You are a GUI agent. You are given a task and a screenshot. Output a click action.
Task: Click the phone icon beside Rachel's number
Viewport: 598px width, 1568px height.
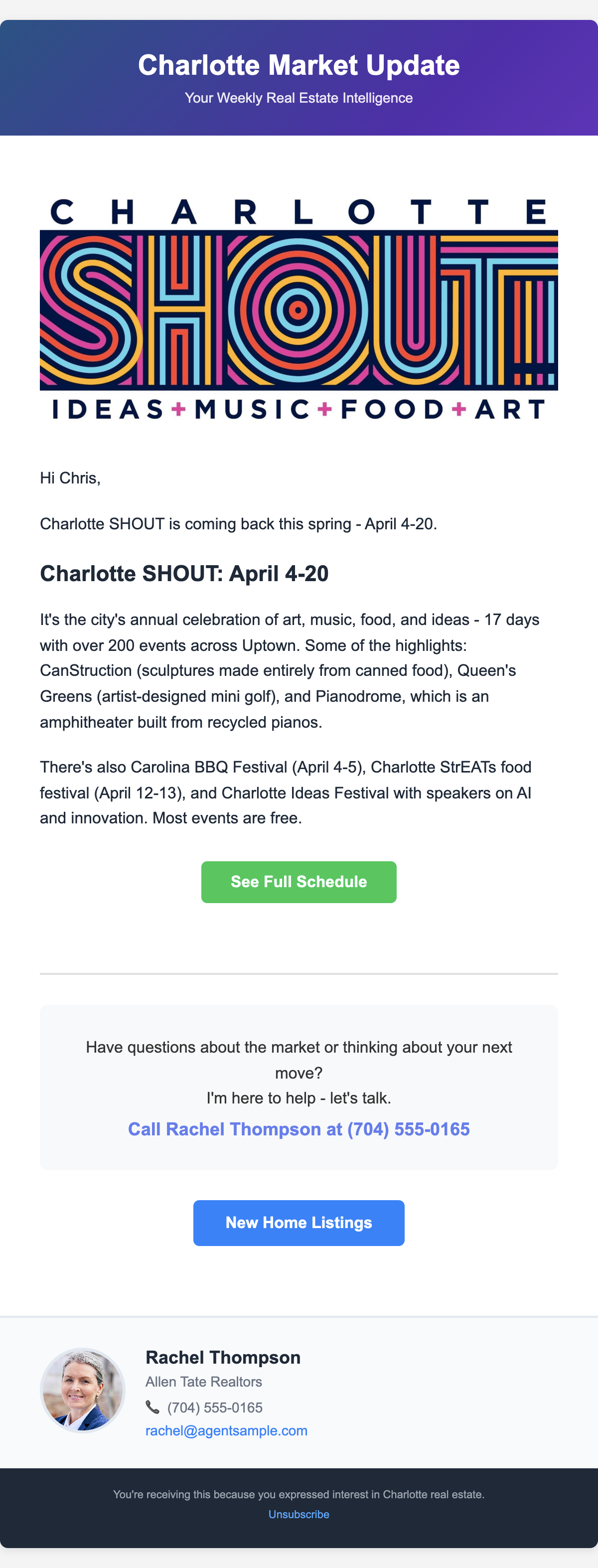click(x=152, y=1407)
